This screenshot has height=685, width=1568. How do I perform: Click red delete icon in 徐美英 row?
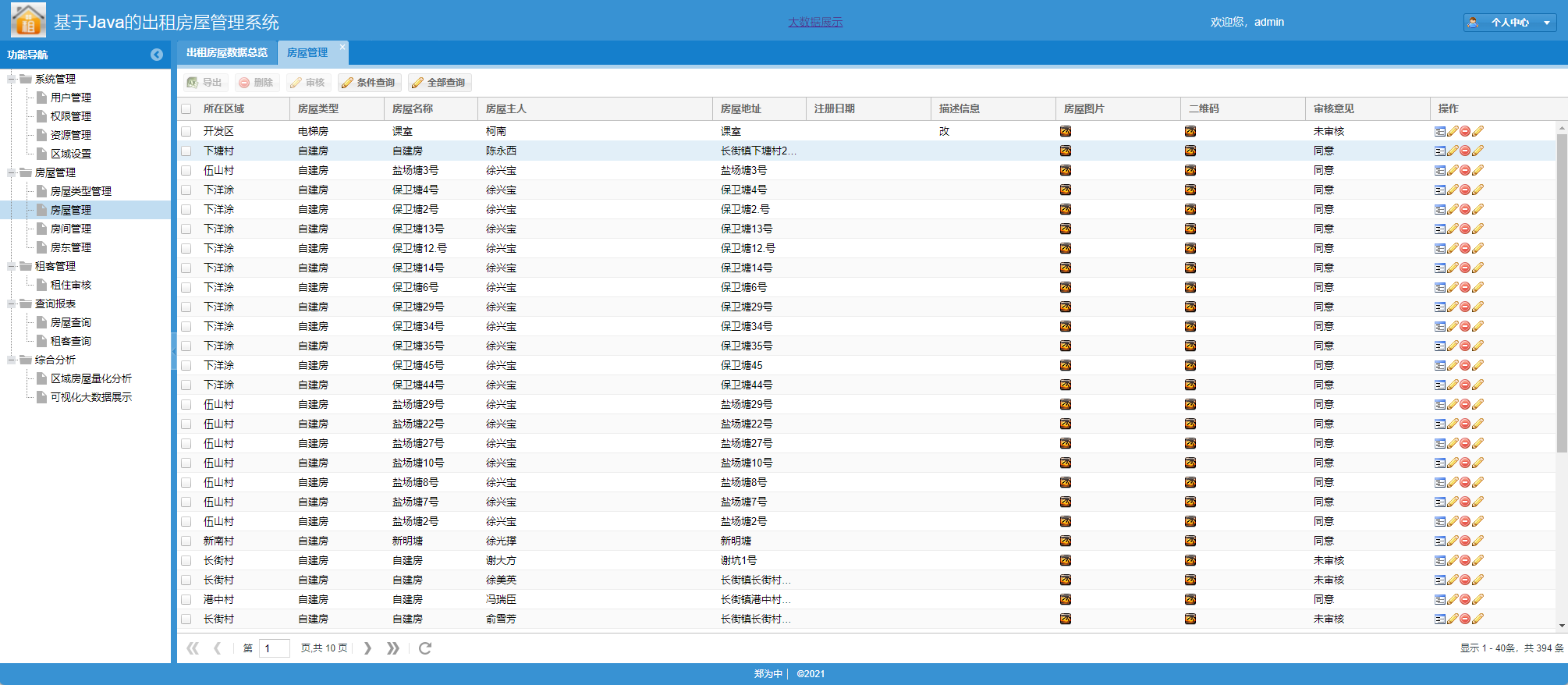1465,580
